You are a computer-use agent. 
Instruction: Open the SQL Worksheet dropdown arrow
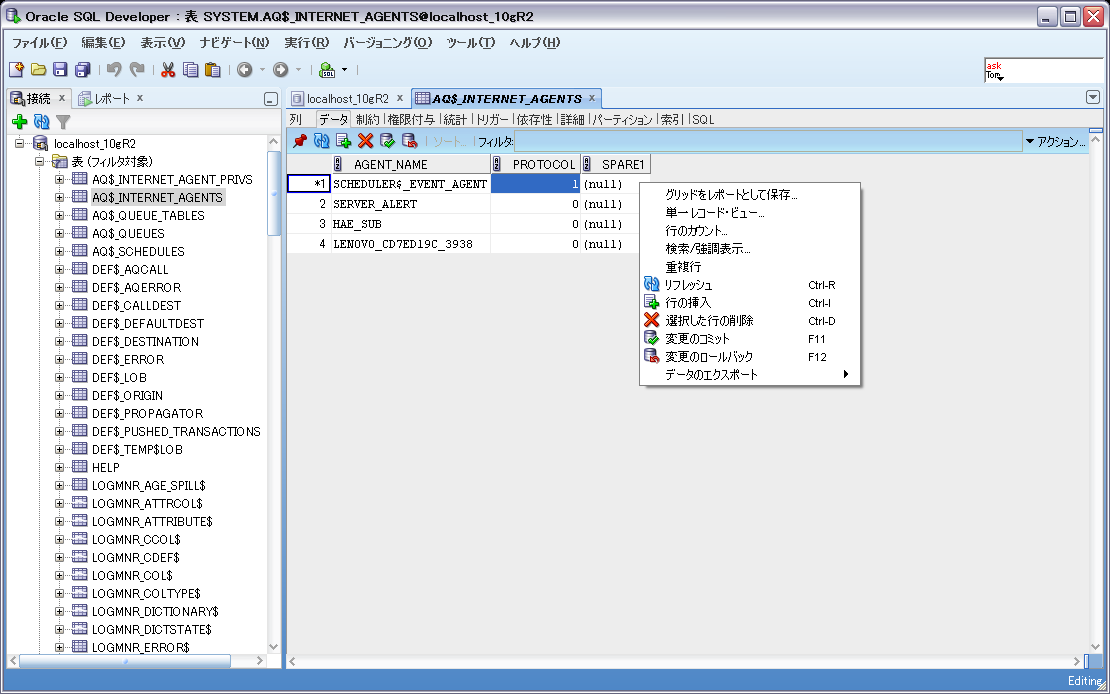(345, 69)
